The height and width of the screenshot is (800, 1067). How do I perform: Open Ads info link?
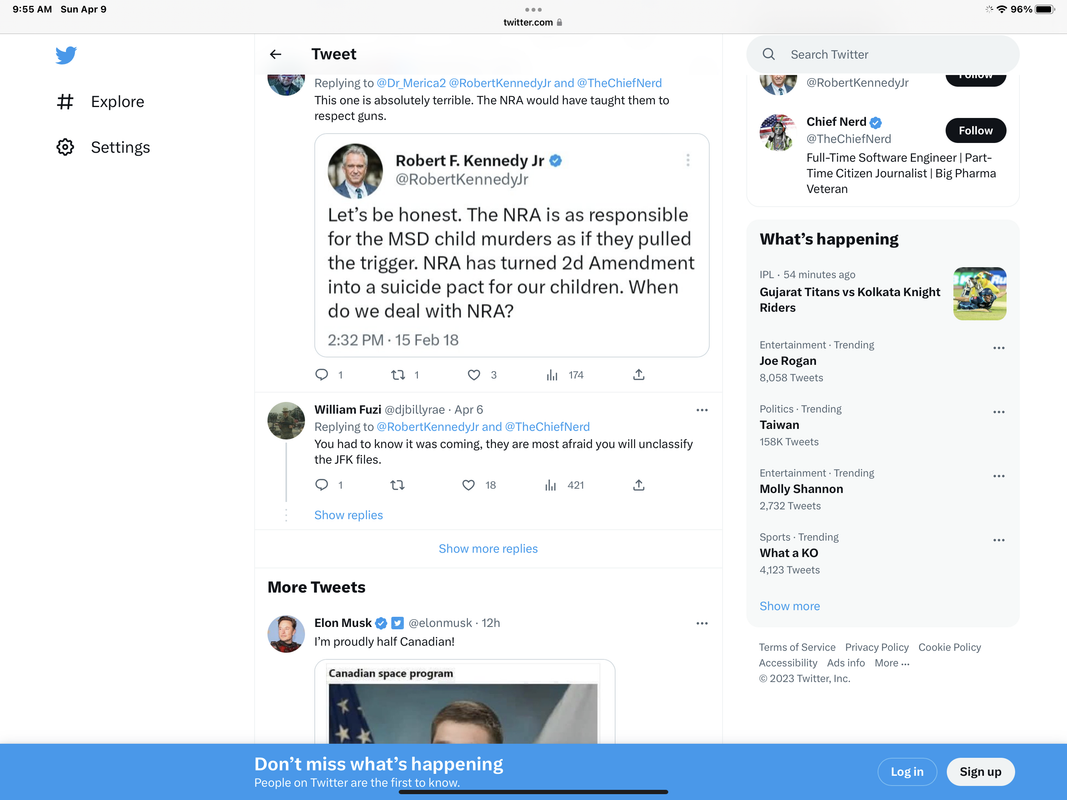pos(846,663)
